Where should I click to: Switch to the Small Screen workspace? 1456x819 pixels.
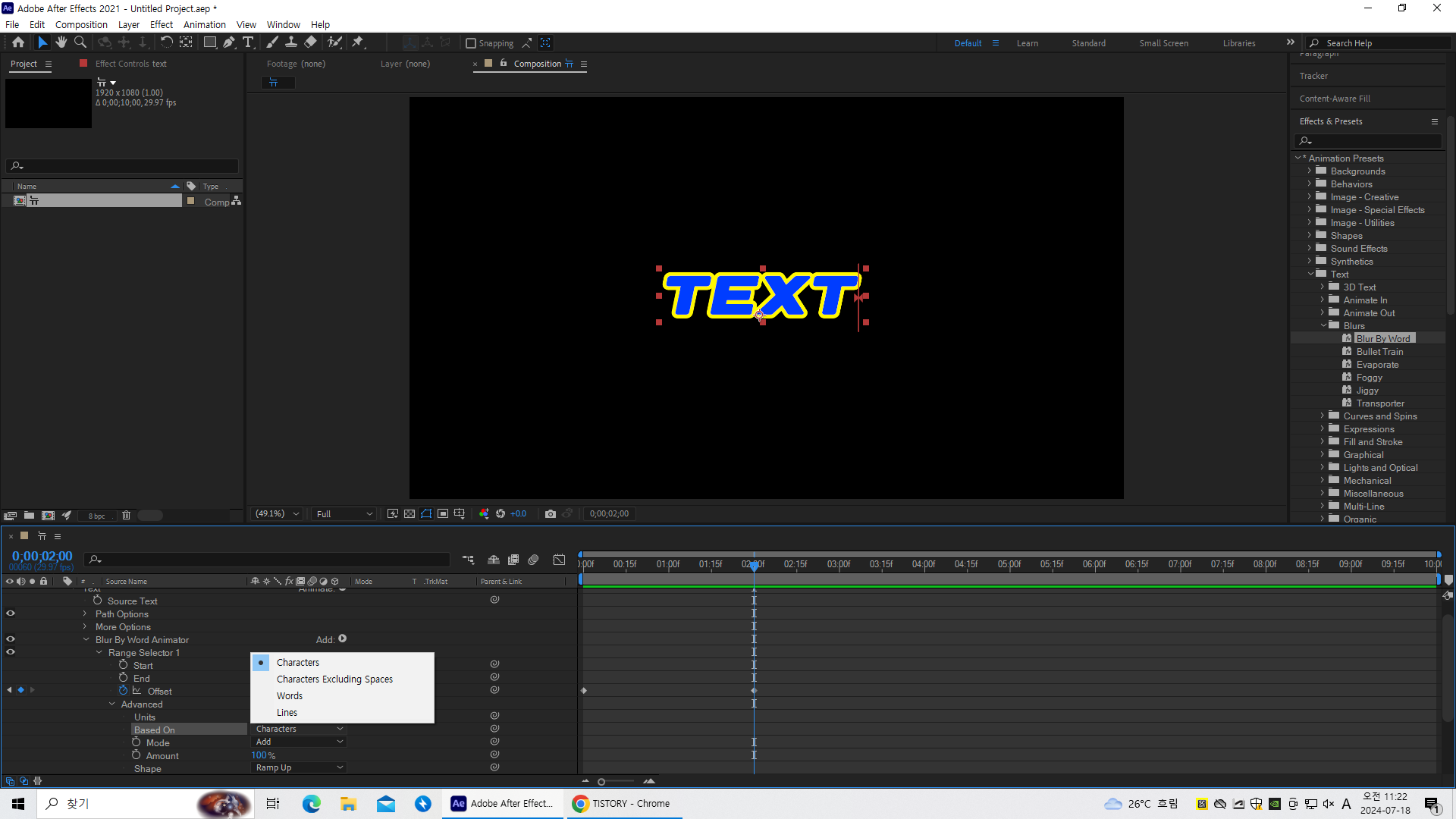coord(1163,43)
